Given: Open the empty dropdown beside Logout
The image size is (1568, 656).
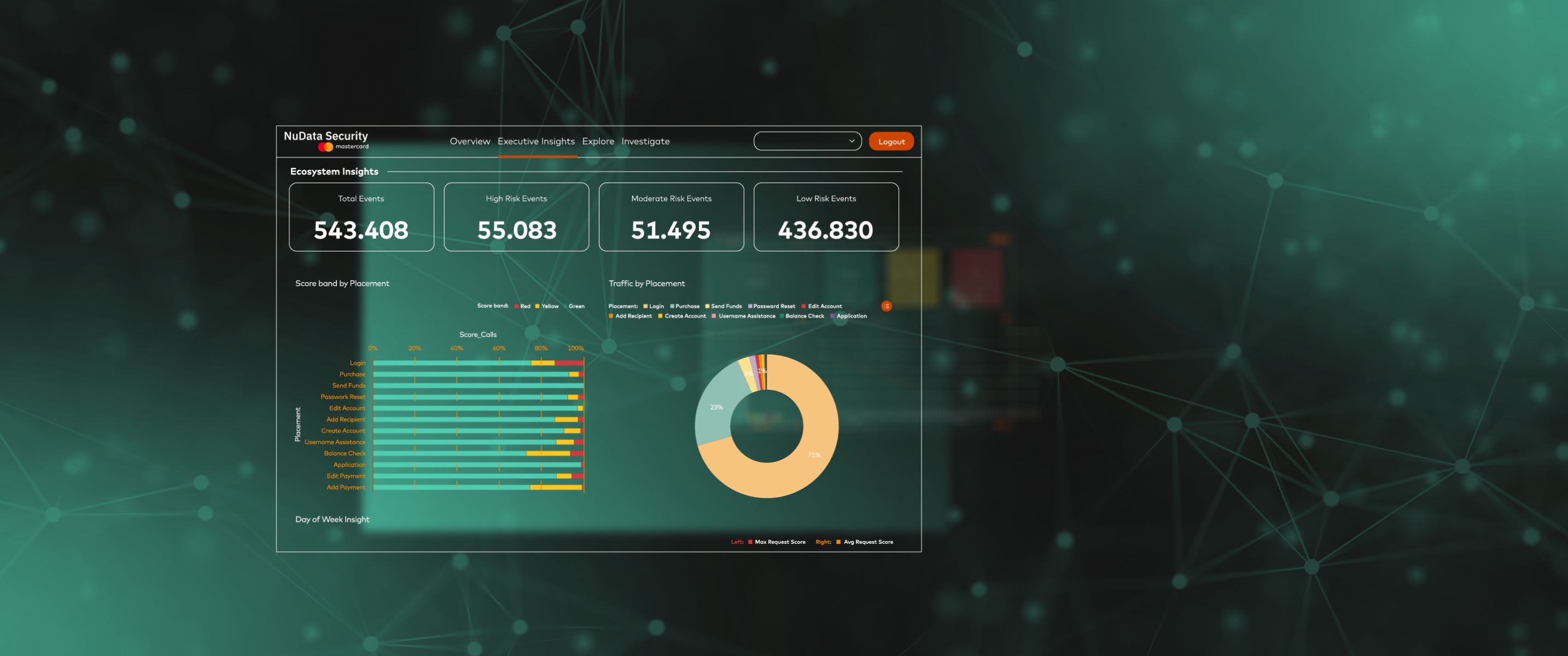Looking at the screenshot, I should pos(801,141).
